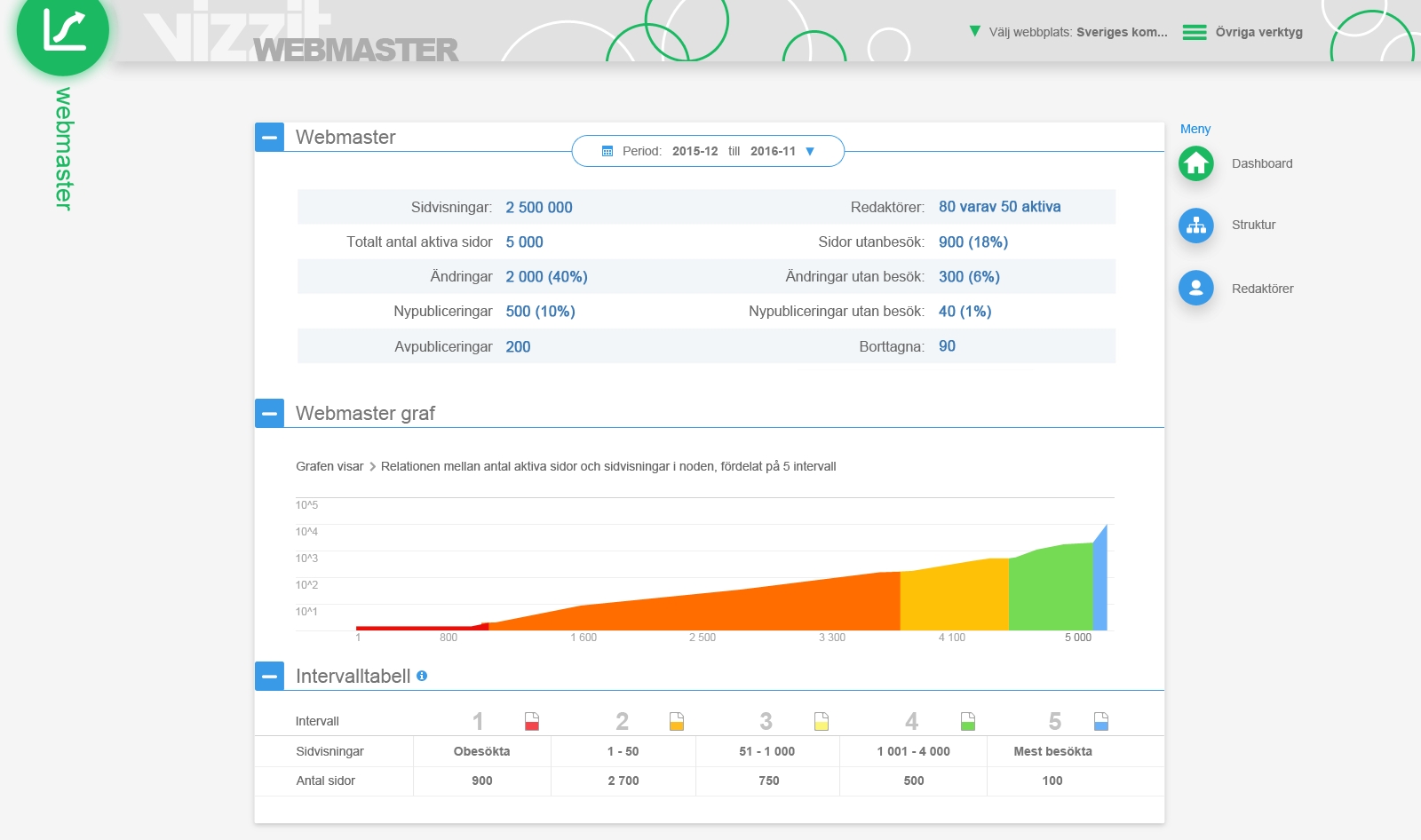The image size is (1421, 840).
Task: Click the red segment of the graph
Action: 422,628
